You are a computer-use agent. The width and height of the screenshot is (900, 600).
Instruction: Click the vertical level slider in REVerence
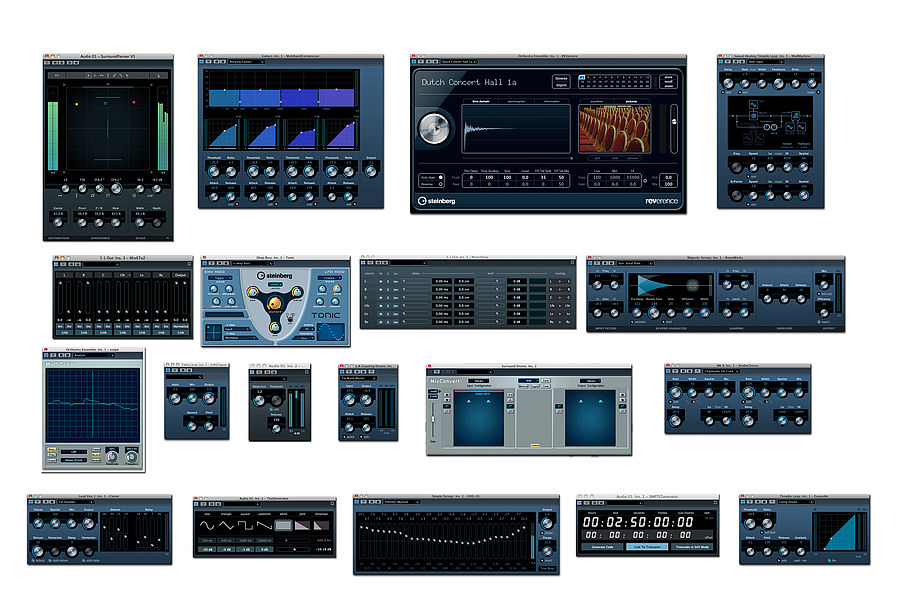674,128
